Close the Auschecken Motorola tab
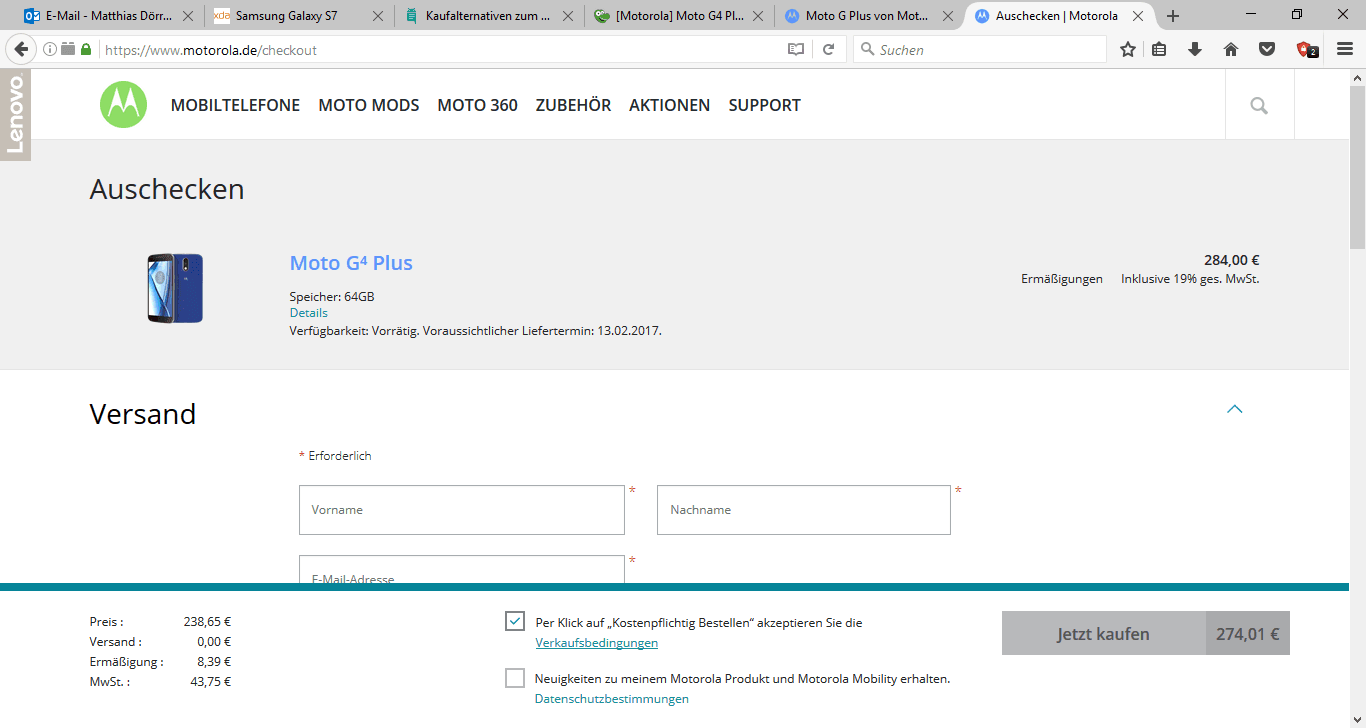The width and height of the screenshot is (1366, 728). point(1138,16)
